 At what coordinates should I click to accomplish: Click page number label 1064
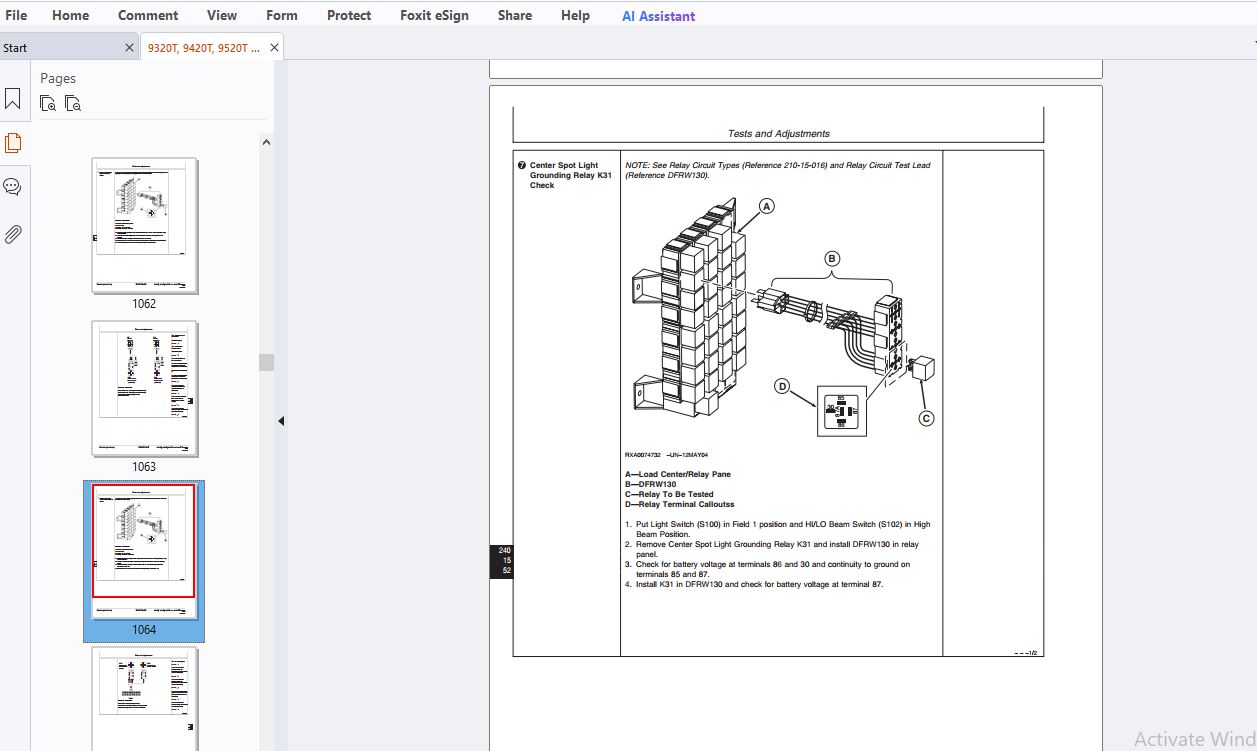click(144, 630)
